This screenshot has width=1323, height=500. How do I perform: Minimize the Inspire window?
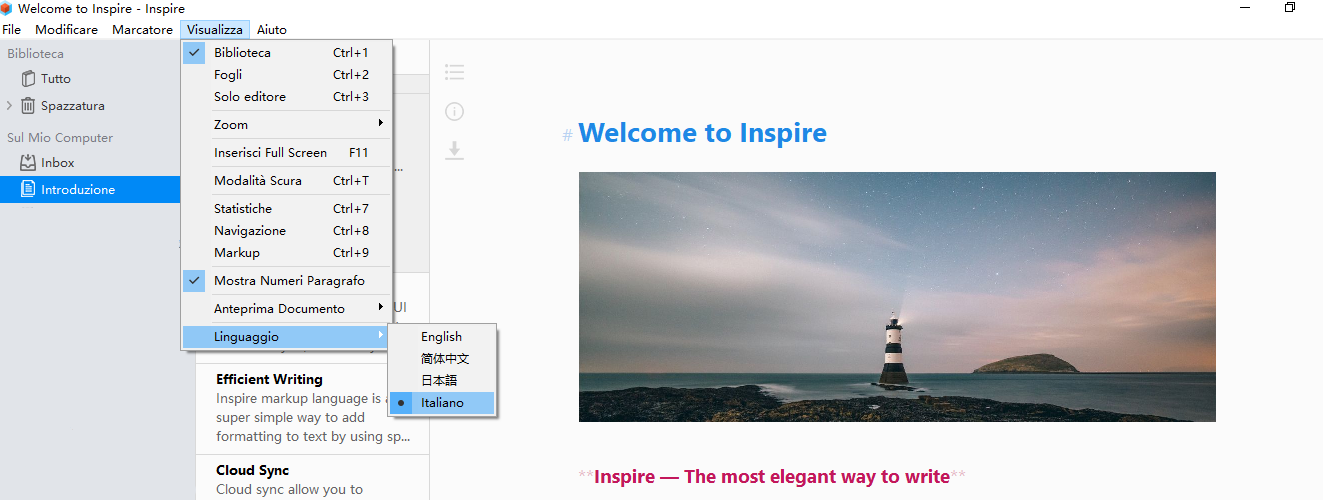pyautogui.click(x=1245, y=8)
